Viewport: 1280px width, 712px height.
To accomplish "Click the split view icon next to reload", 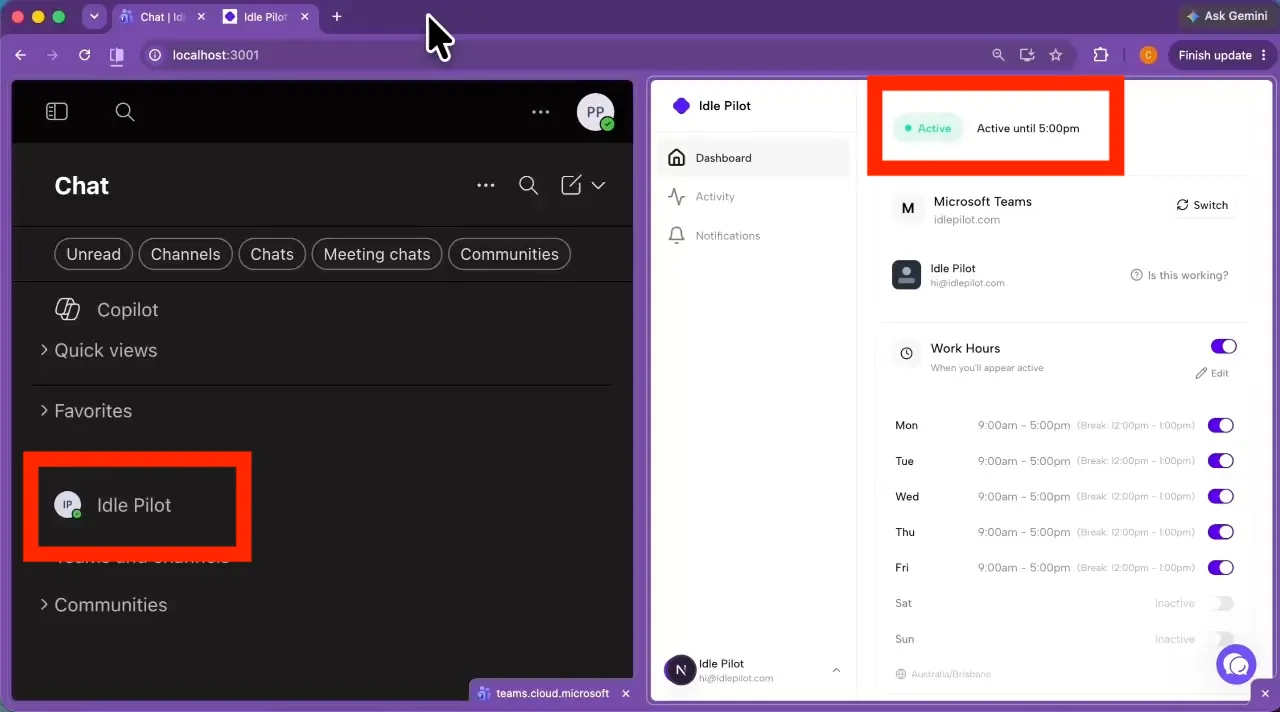I will click(x=117, y=55).
